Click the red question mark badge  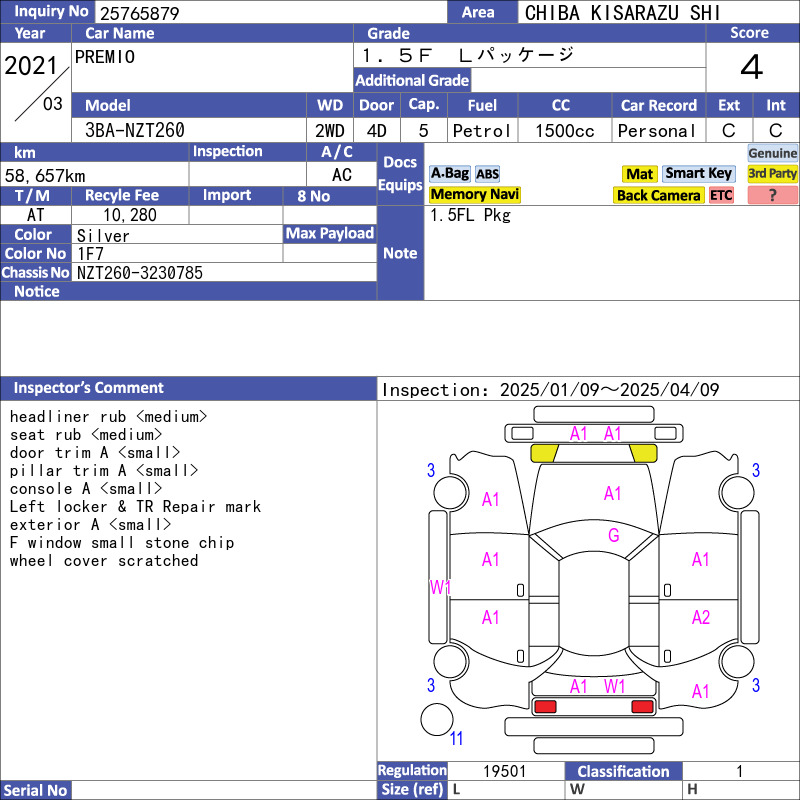click(x=772, y=195)
